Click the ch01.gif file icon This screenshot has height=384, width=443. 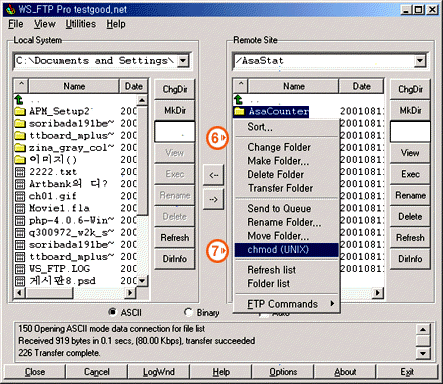pos(20,196)
